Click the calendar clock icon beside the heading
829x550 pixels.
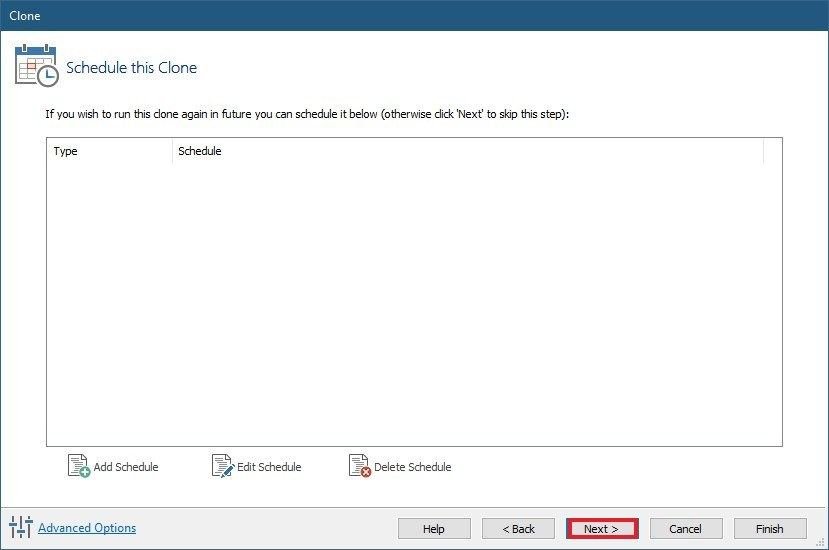pyautogui.click(x=36, y=66)
